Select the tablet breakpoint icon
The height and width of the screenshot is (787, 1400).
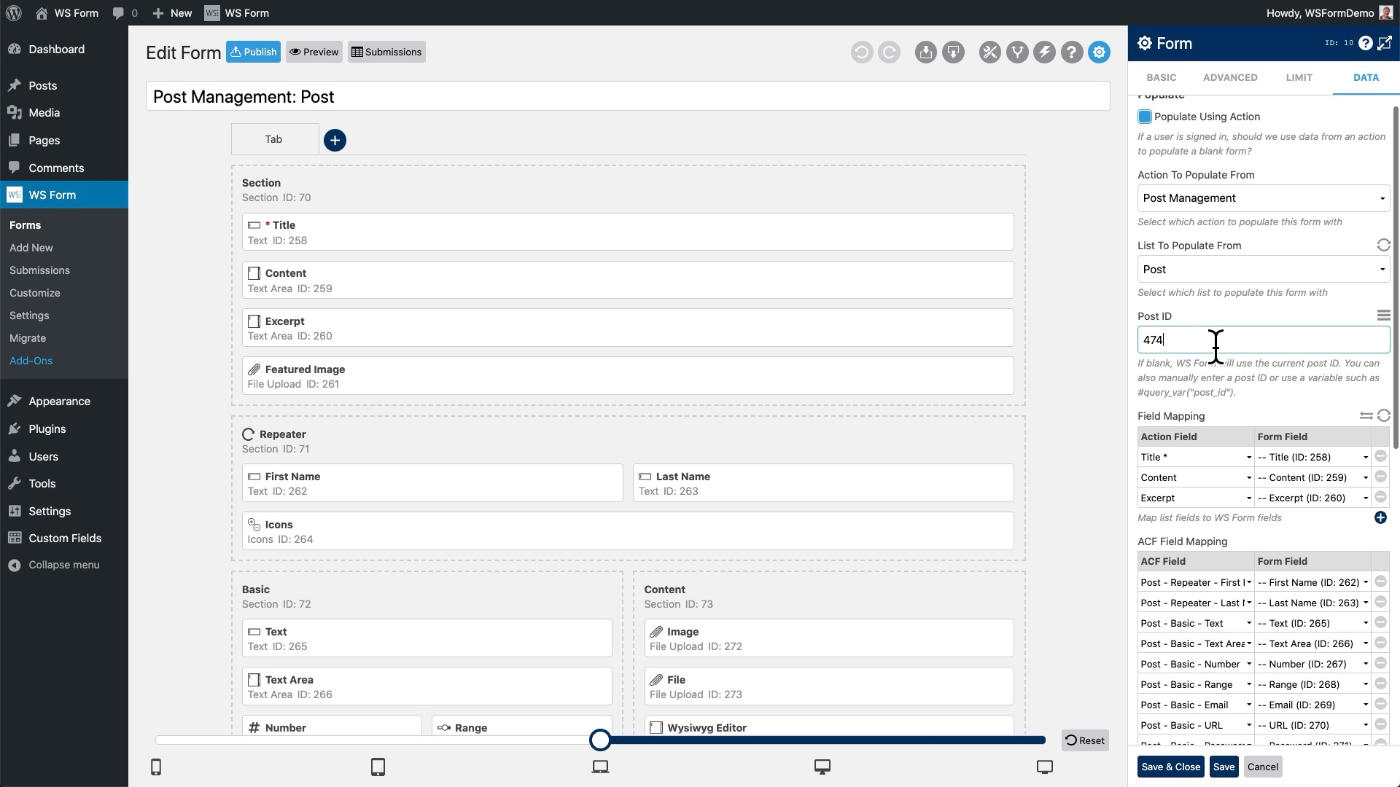tap(377, 766)
